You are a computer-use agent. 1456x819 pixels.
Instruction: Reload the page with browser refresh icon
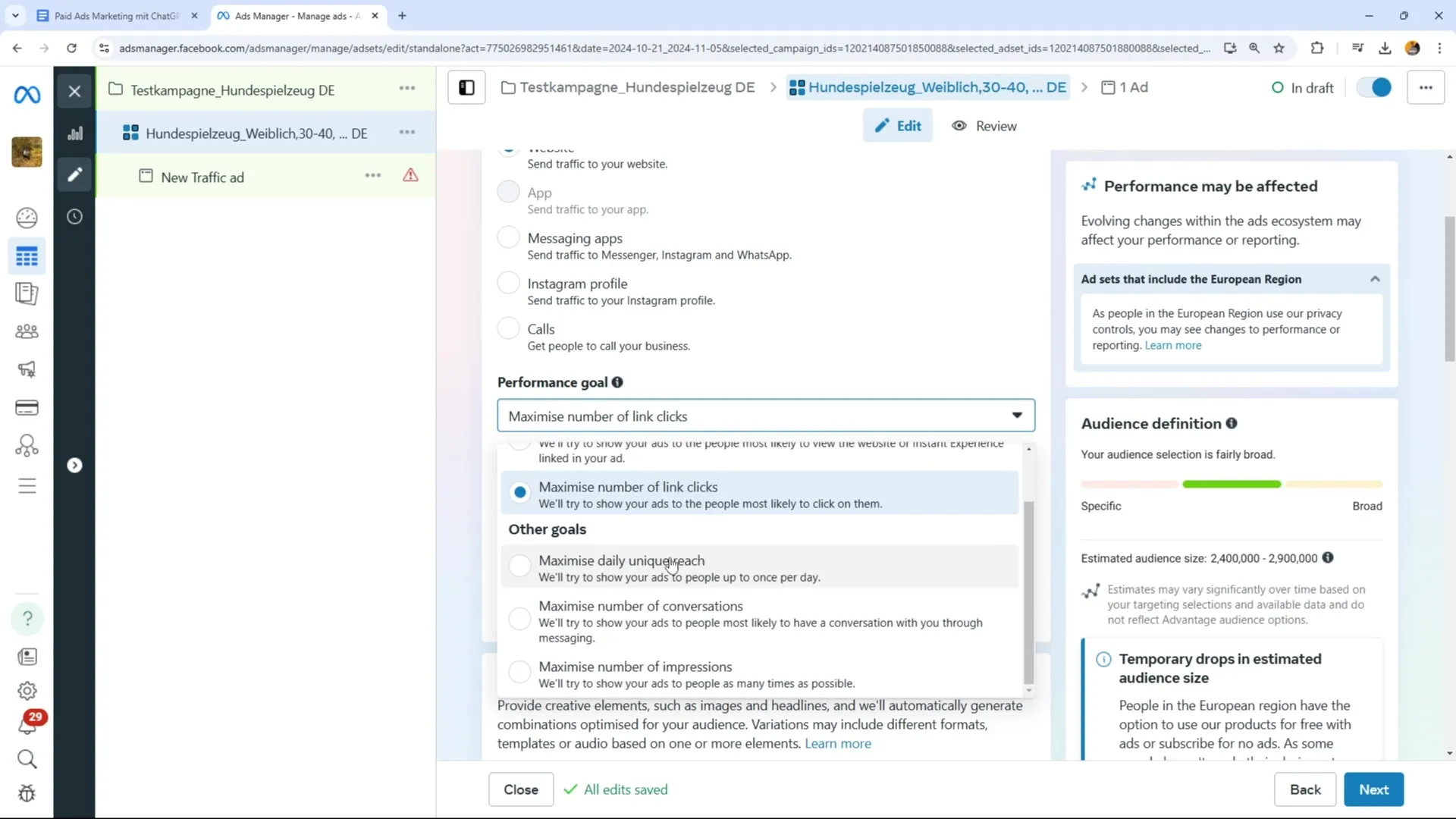pos(71,49)
